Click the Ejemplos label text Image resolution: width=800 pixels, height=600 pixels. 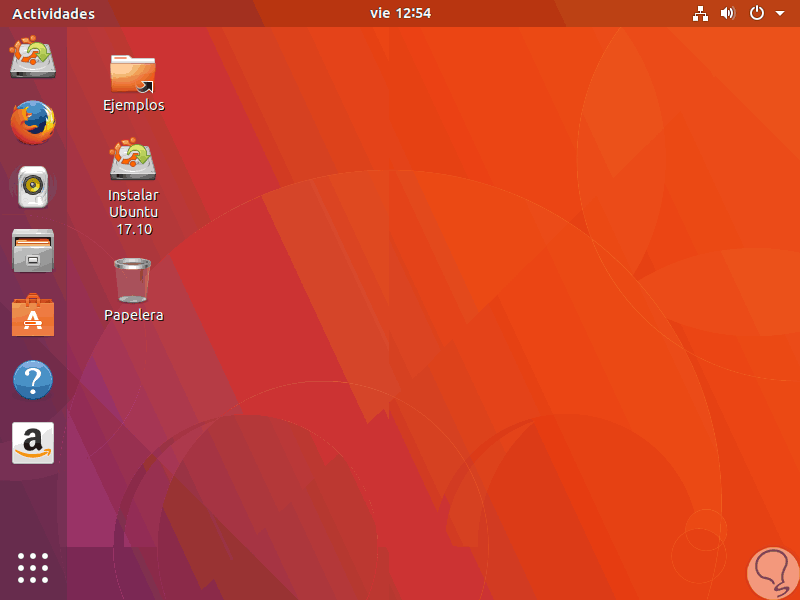pos(134,106)
